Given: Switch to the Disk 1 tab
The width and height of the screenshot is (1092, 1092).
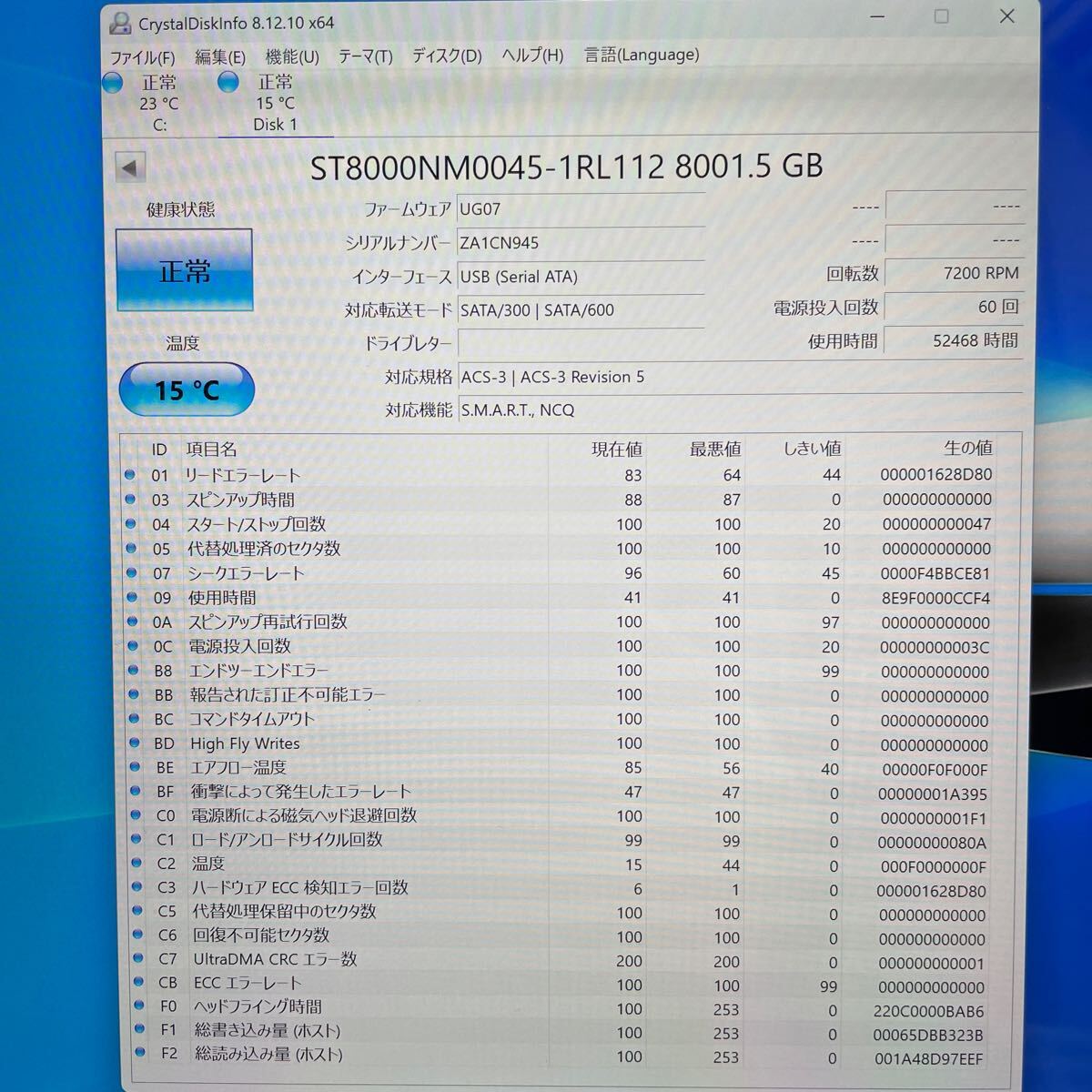Looking at the screenshot, I should [275, 103].
